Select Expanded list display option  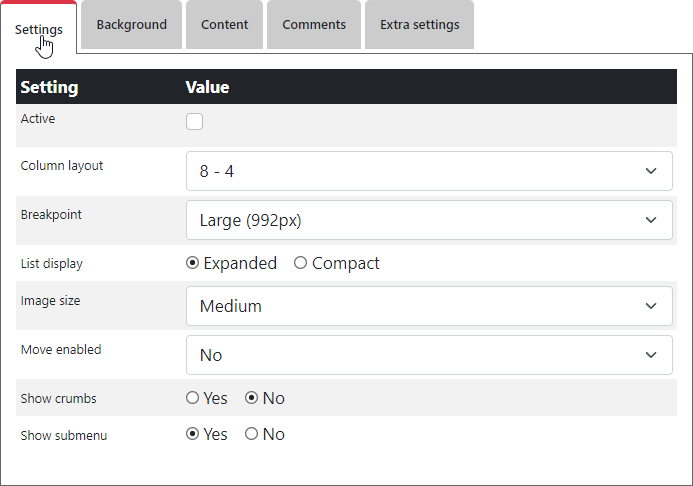point(193,264)
